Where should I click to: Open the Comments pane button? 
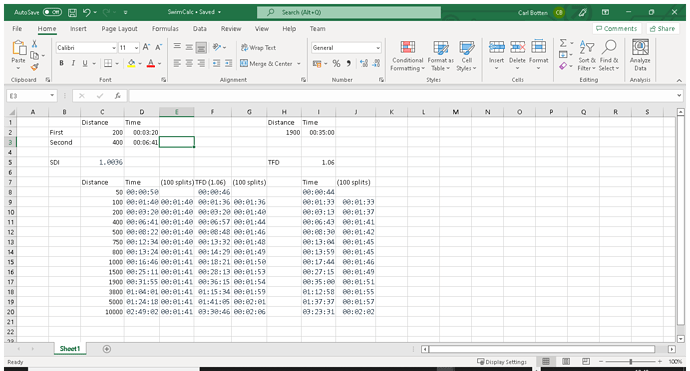point(617,29)
